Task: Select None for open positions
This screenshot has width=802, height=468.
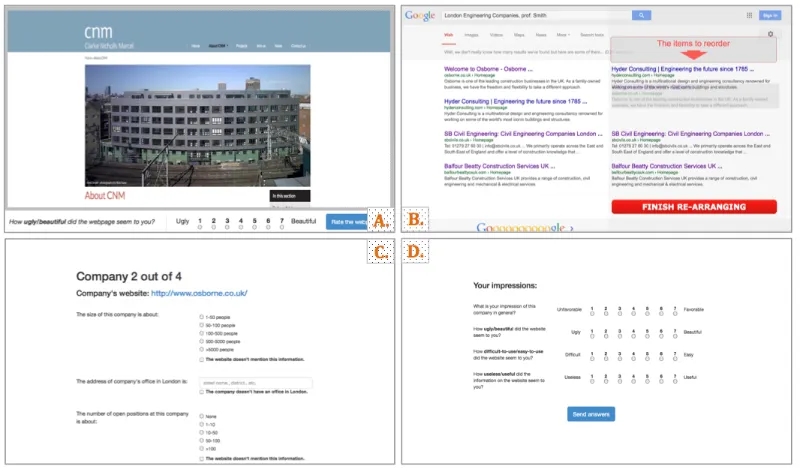Action: pyautogui.click(x=202, y=416)
